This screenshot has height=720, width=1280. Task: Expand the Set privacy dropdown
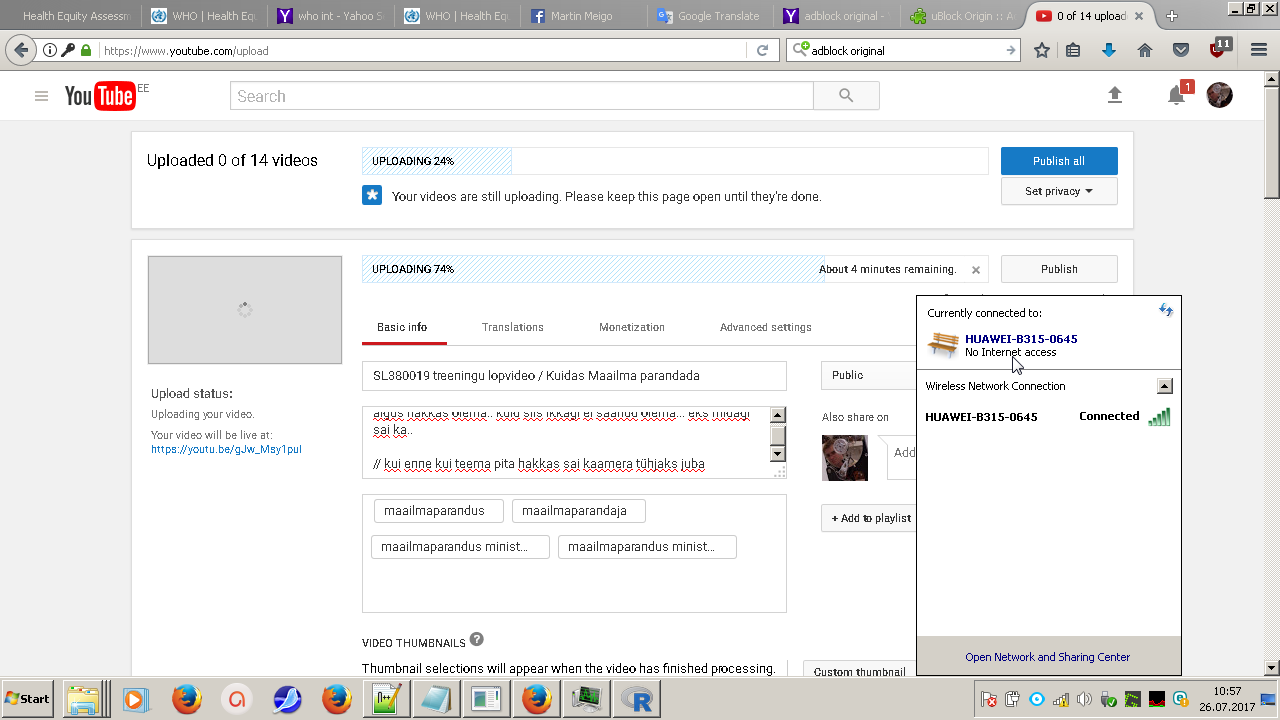(1058, 191)
